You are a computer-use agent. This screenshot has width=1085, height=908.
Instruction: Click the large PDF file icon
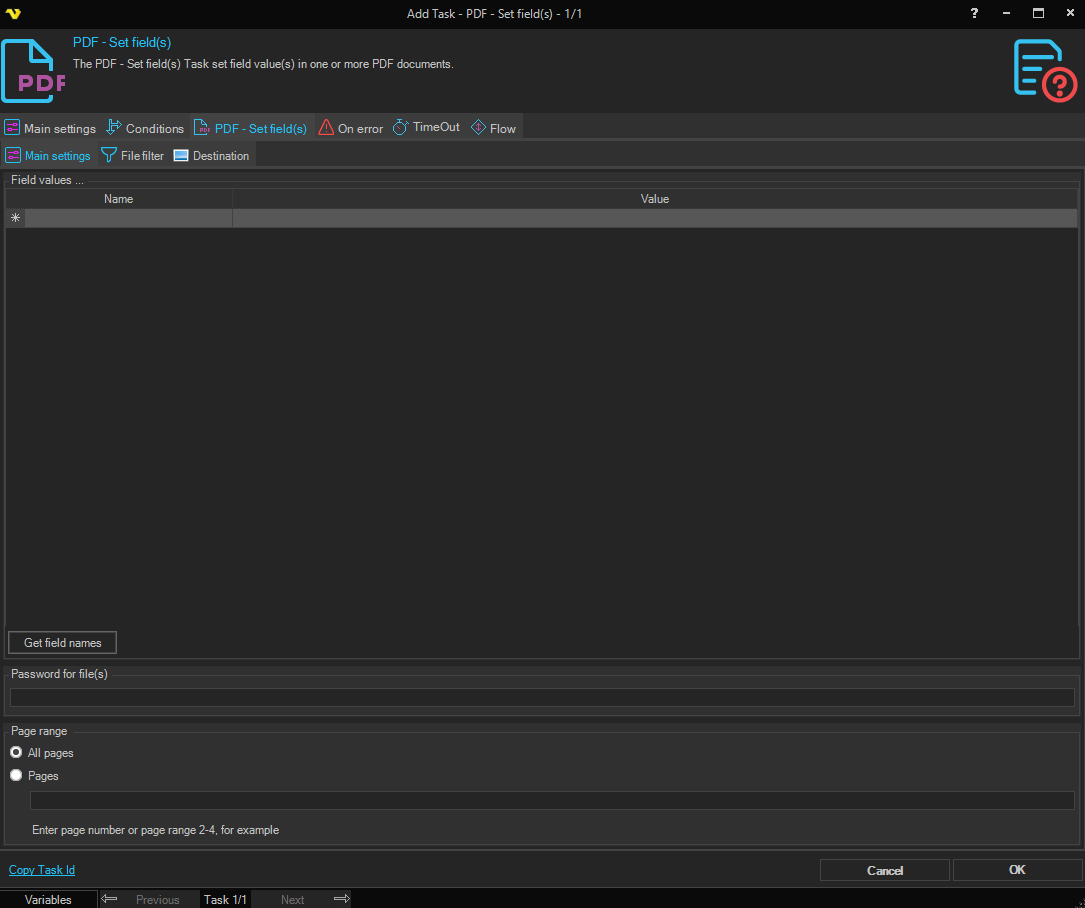(x=33, y=71)
